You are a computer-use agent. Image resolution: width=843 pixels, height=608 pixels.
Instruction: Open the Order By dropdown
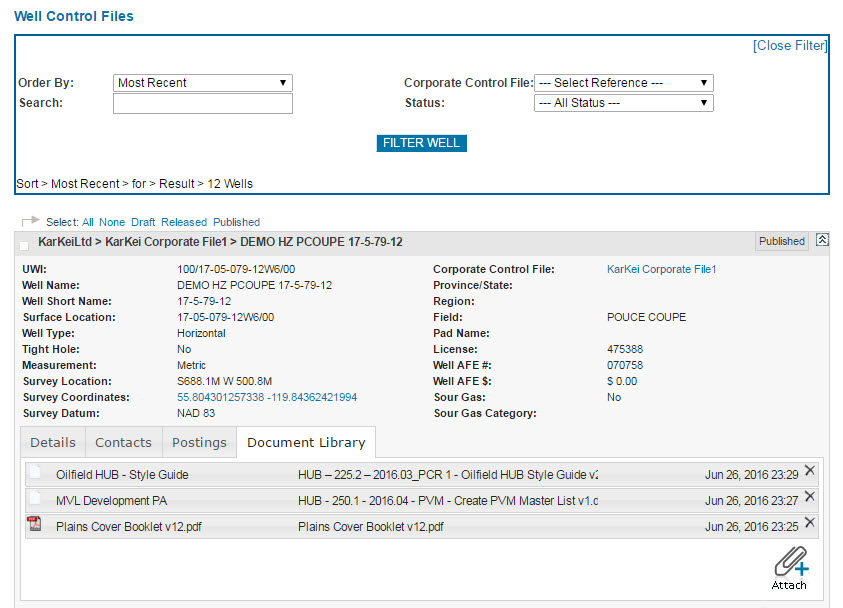point(202,83)
